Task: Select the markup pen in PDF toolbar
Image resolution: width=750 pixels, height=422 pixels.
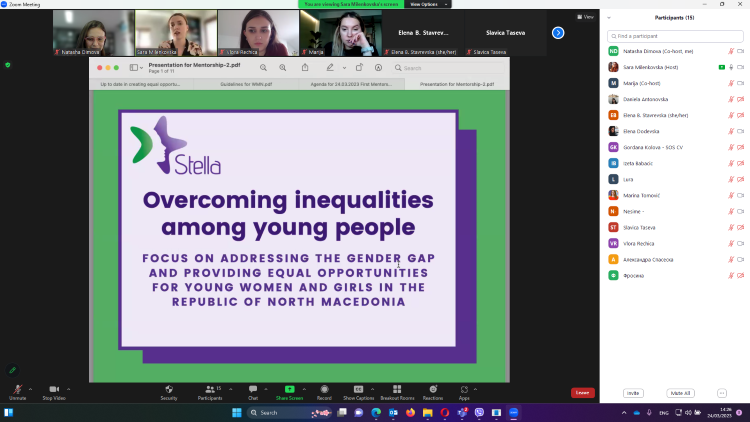Action: click(x=330, y=67)
